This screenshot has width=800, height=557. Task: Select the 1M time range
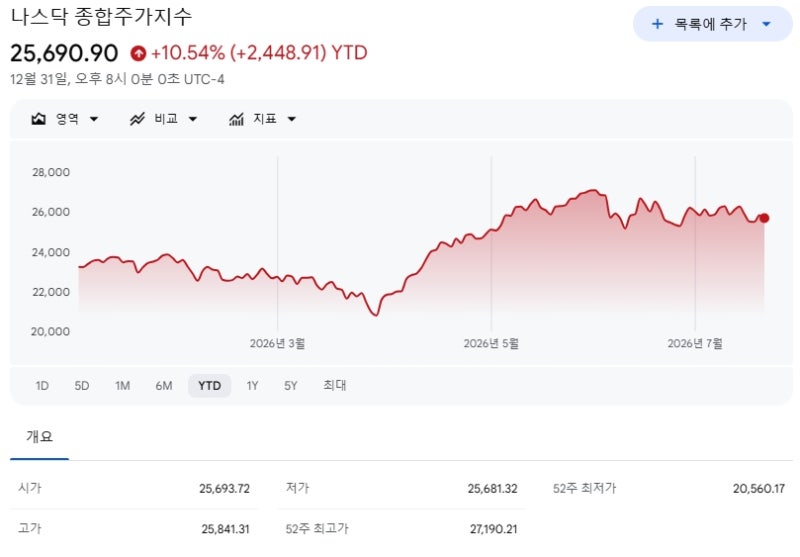(x=122, y=386)
